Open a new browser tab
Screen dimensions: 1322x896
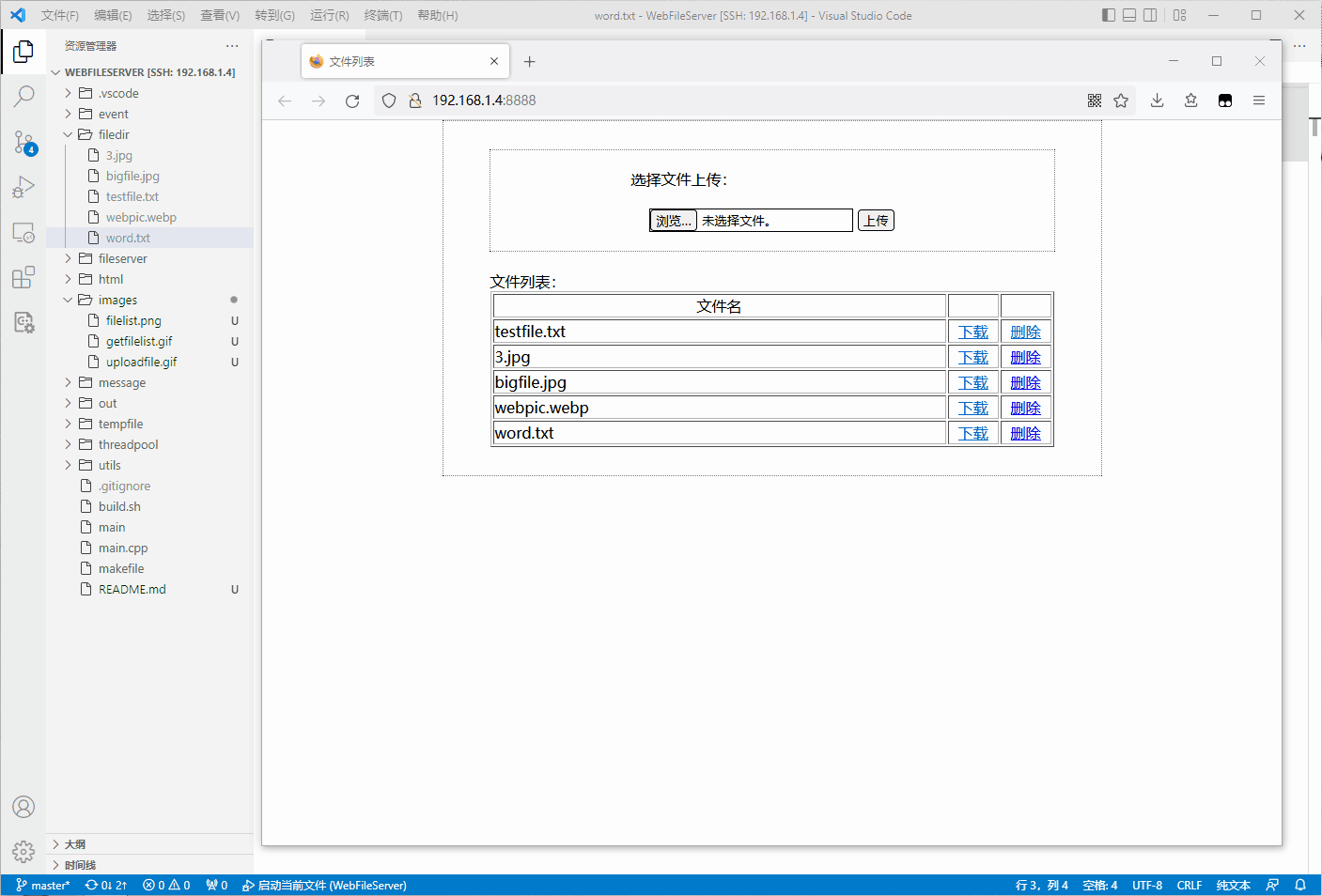pyautogui.click(x=530, y=61)
